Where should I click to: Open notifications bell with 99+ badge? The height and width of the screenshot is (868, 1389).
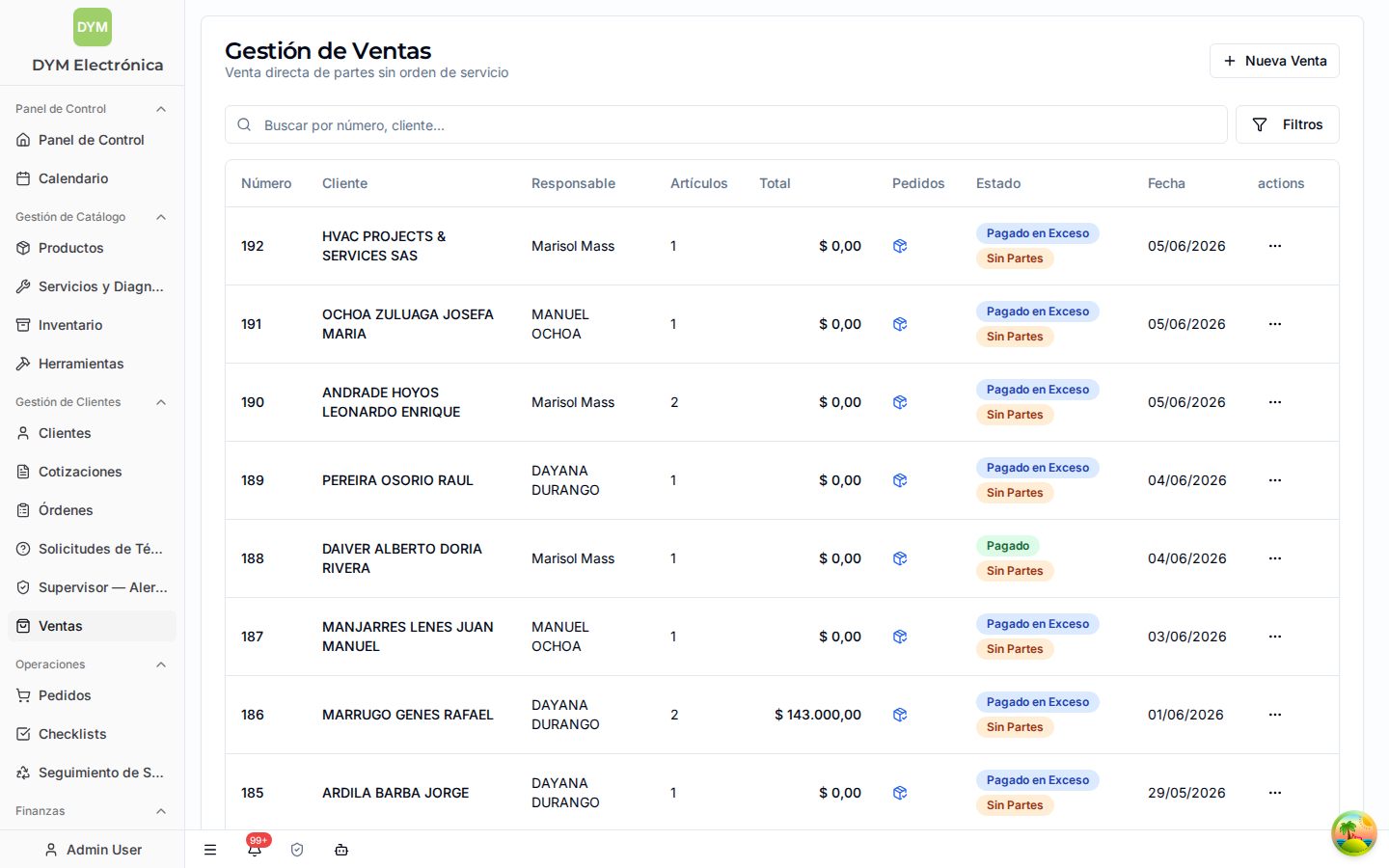point(255,850)
